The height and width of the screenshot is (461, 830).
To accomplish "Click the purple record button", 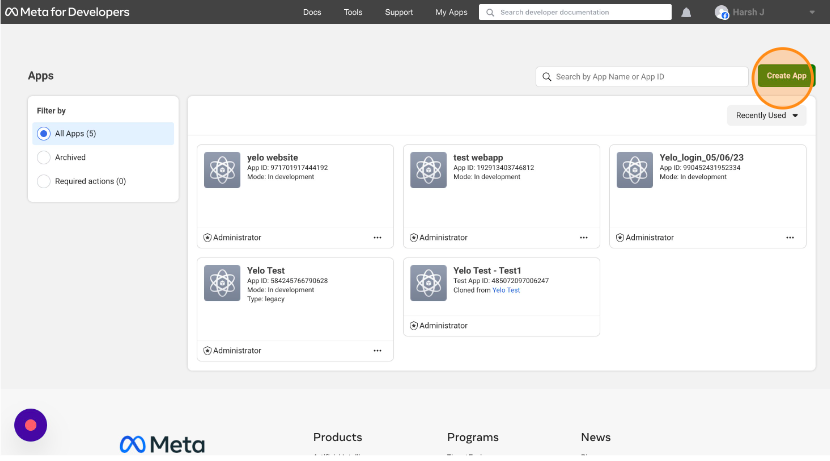I will 31,425.
